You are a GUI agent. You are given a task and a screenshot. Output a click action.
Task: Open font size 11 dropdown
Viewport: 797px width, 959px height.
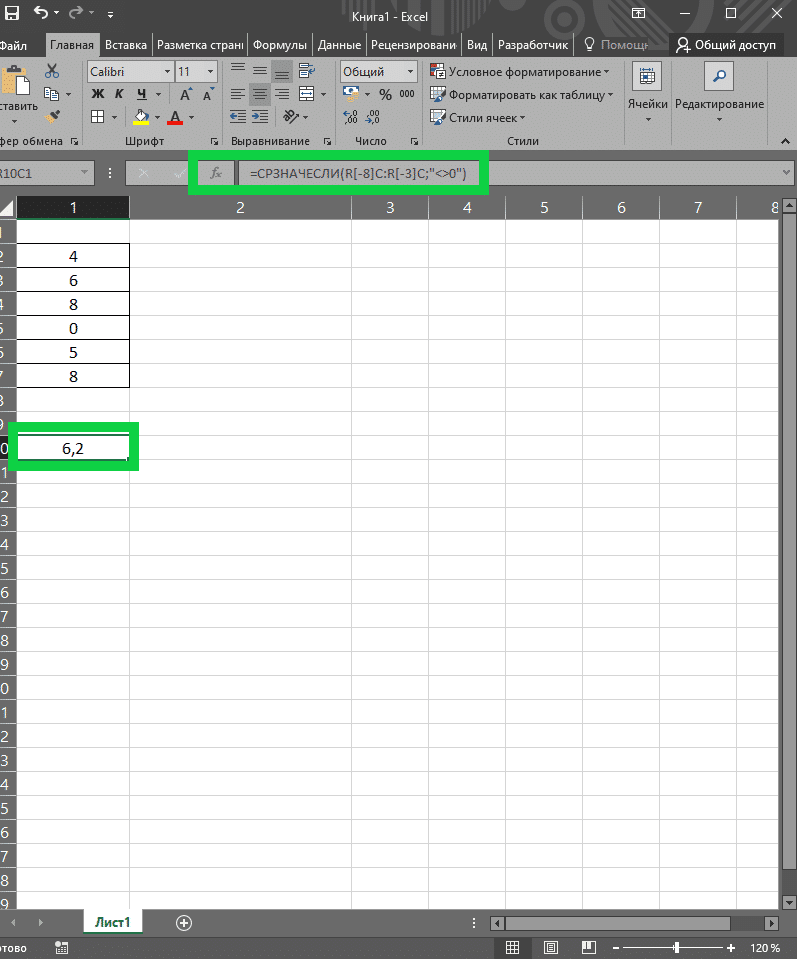[x=210, y=72]
